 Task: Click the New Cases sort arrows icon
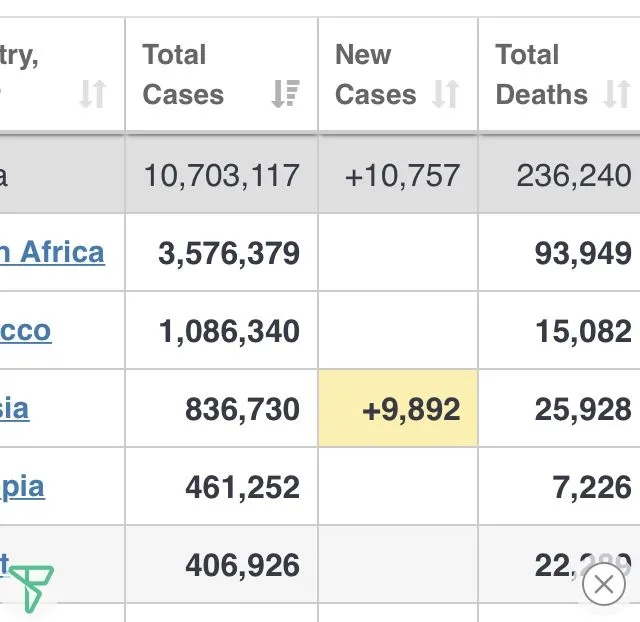[445, 95]
